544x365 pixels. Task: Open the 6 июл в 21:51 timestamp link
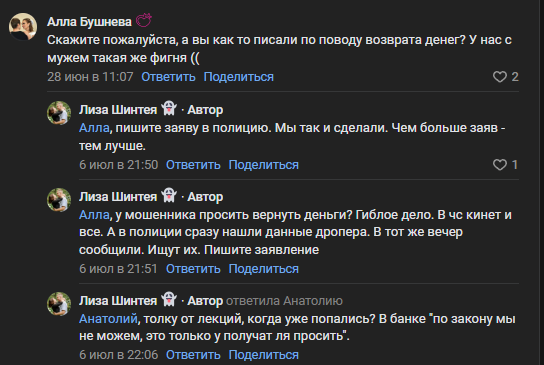point(118,269)
